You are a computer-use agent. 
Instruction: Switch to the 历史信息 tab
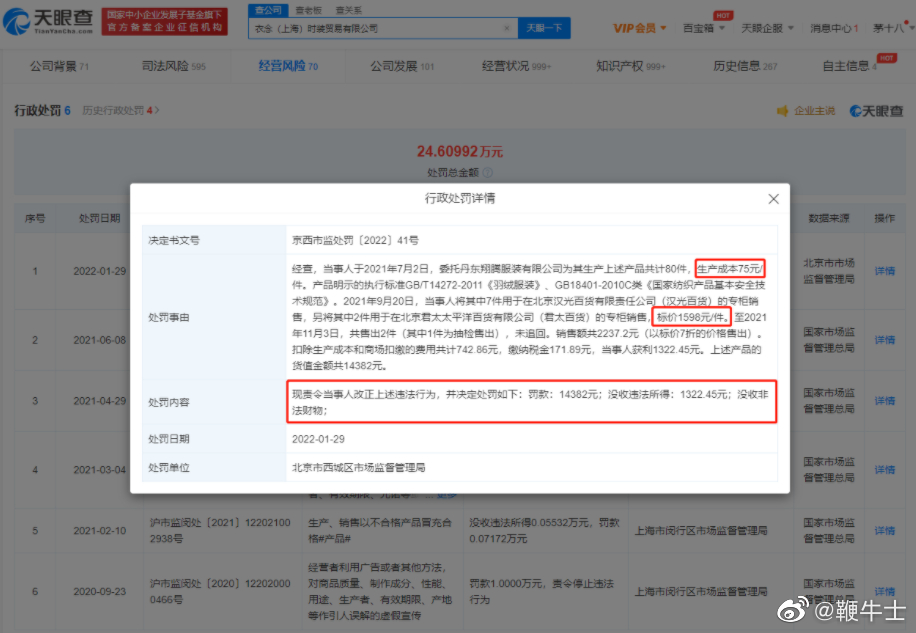click(745, 66)
